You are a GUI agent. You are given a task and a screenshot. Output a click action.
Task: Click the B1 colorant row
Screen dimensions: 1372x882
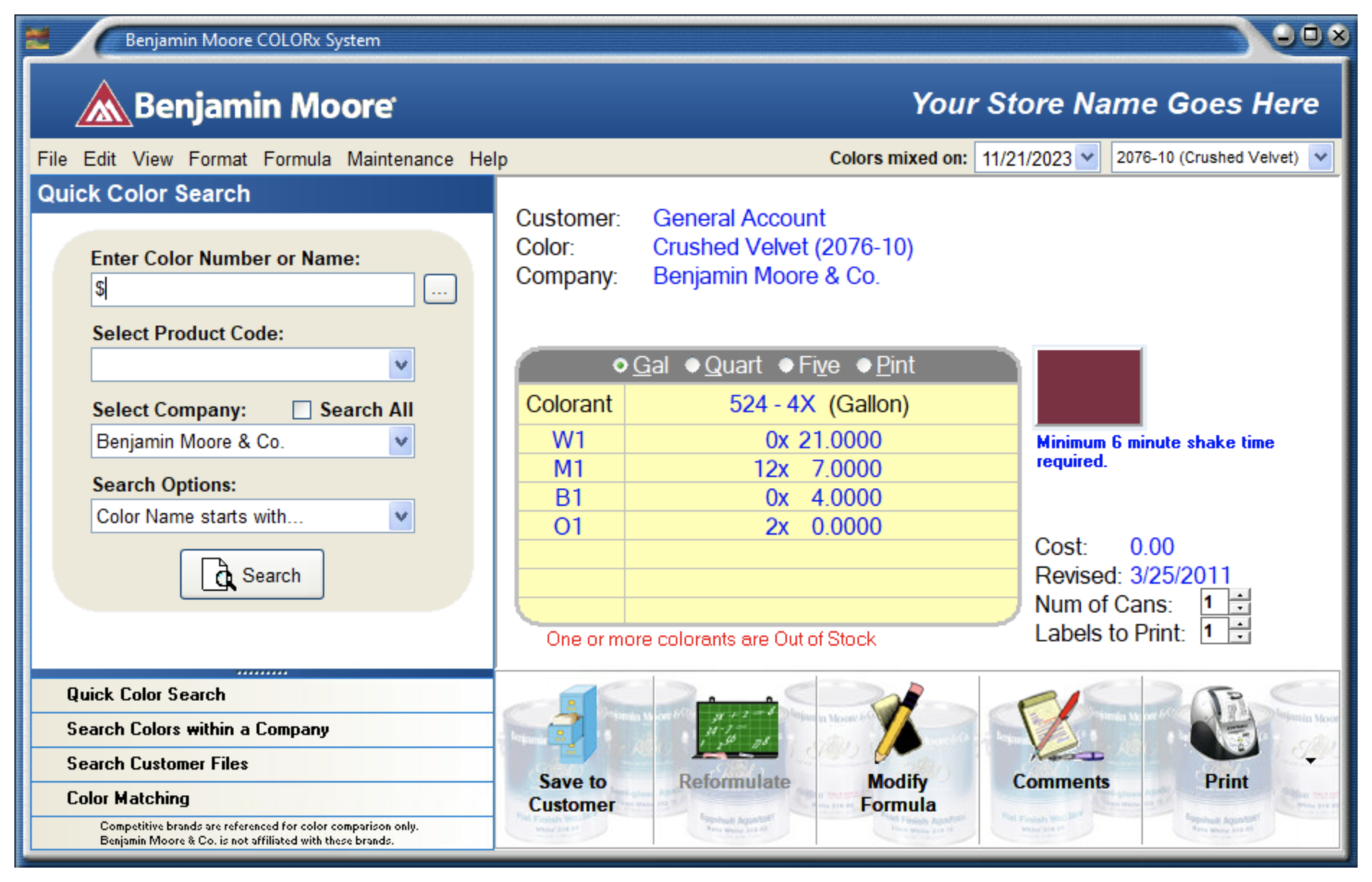[768, 497]
